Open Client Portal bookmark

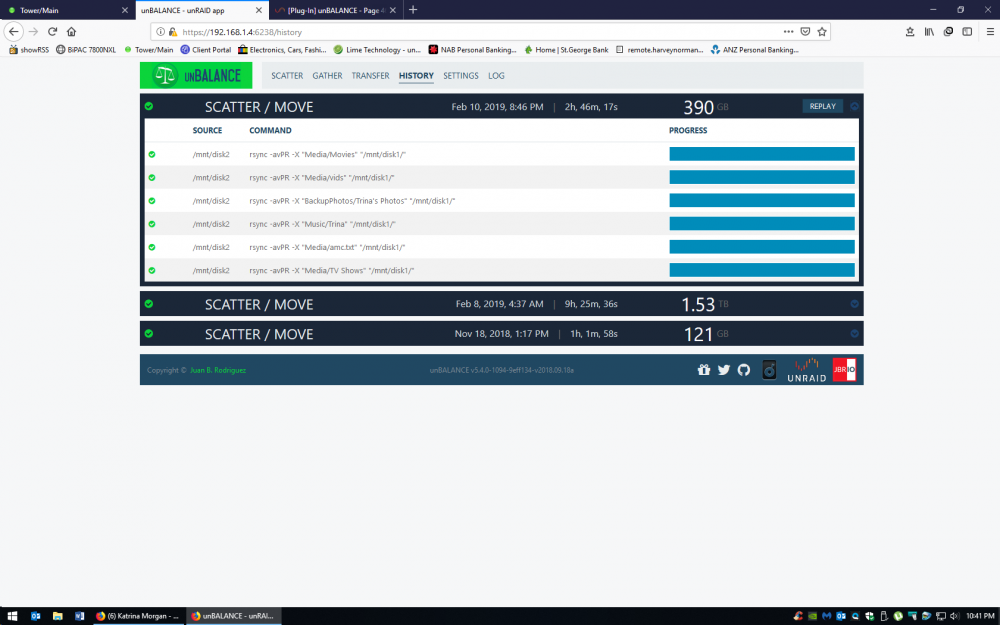coord(205,50)
